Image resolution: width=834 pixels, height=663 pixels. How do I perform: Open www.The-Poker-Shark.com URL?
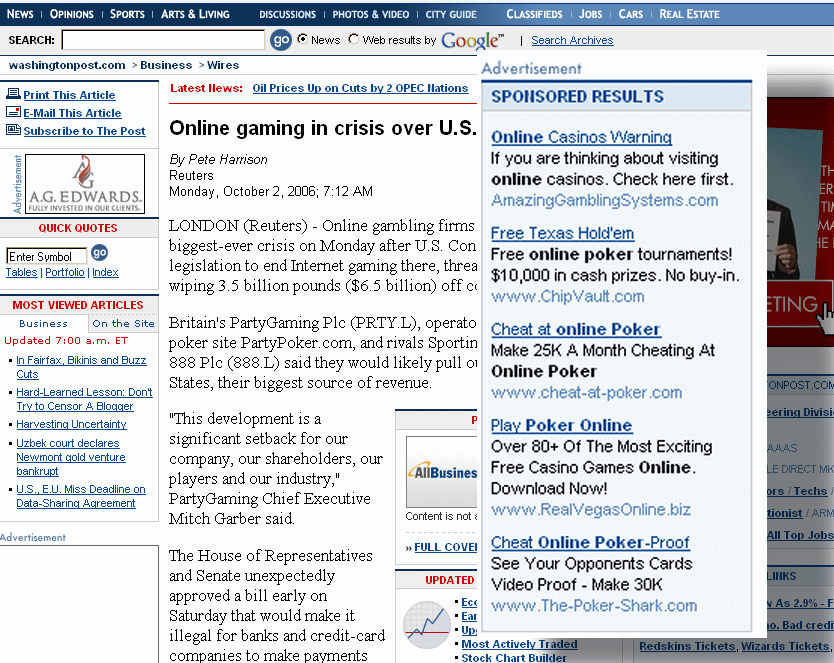pos(594,606)
